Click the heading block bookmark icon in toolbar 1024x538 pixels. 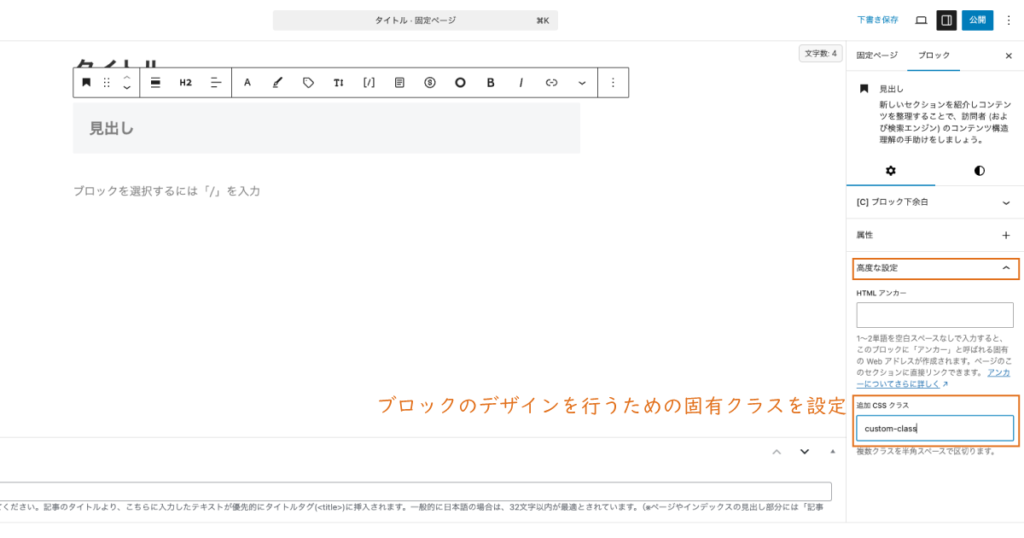pyautogui.click(x=86, y=82)
